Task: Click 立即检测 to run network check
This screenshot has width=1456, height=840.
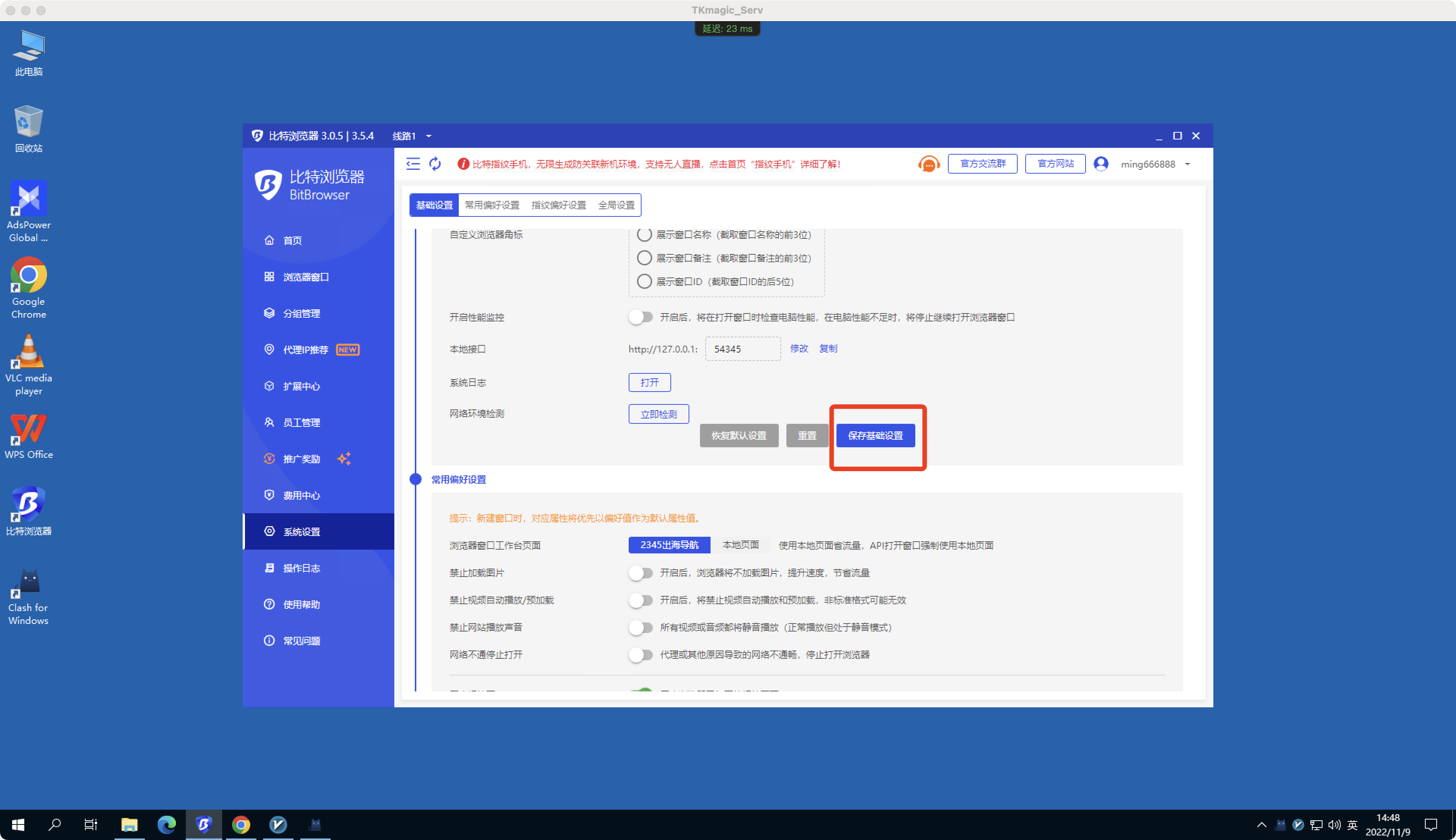Action: (x=659, y=414)
